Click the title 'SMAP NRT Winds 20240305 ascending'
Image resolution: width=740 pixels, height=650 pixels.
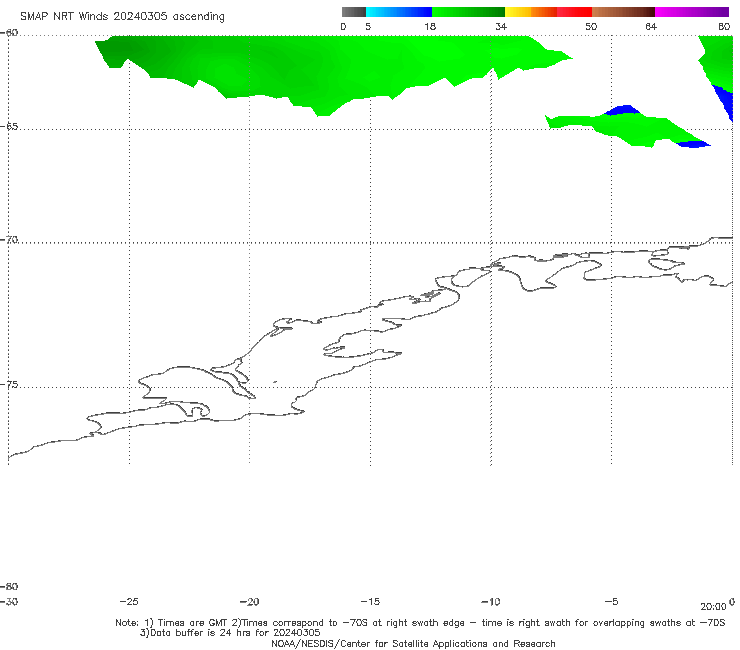122,17
